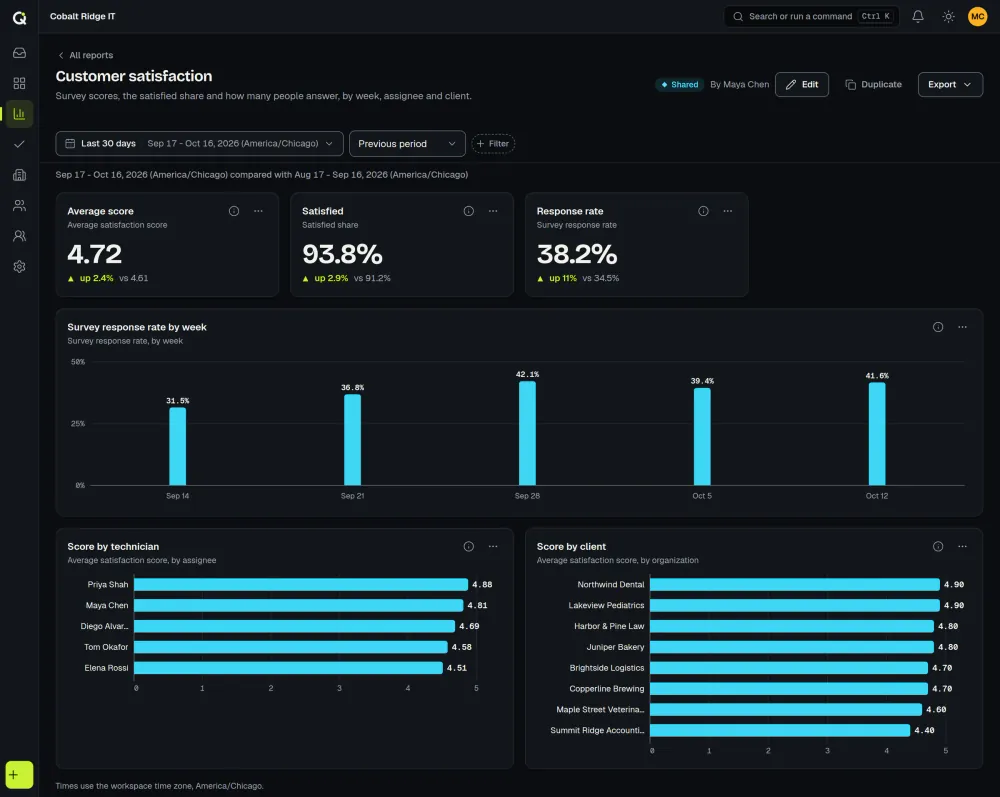Click the Juniper Bakery score bar
Viewport: 1000px width, 797px height.
point(791,647)
